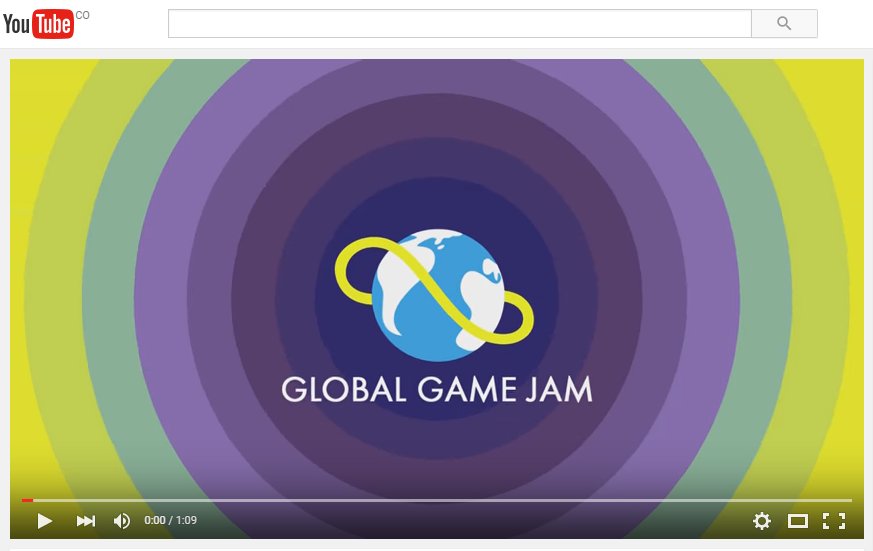Mute the video volume speaker icon

(x=122, y=521)
